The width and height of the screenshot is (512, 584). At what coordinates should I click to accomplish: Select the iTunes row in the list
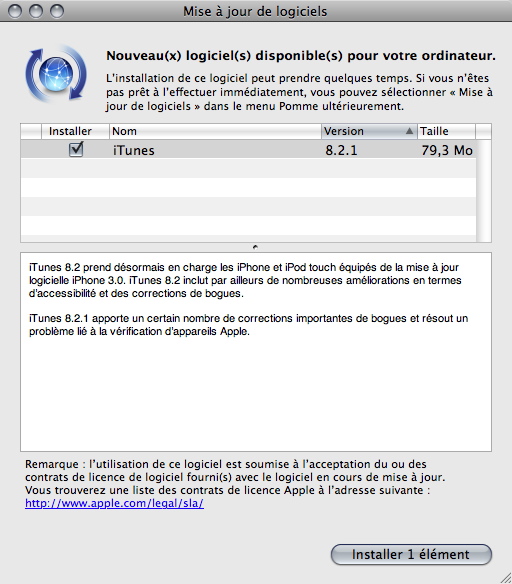[248, 150]
